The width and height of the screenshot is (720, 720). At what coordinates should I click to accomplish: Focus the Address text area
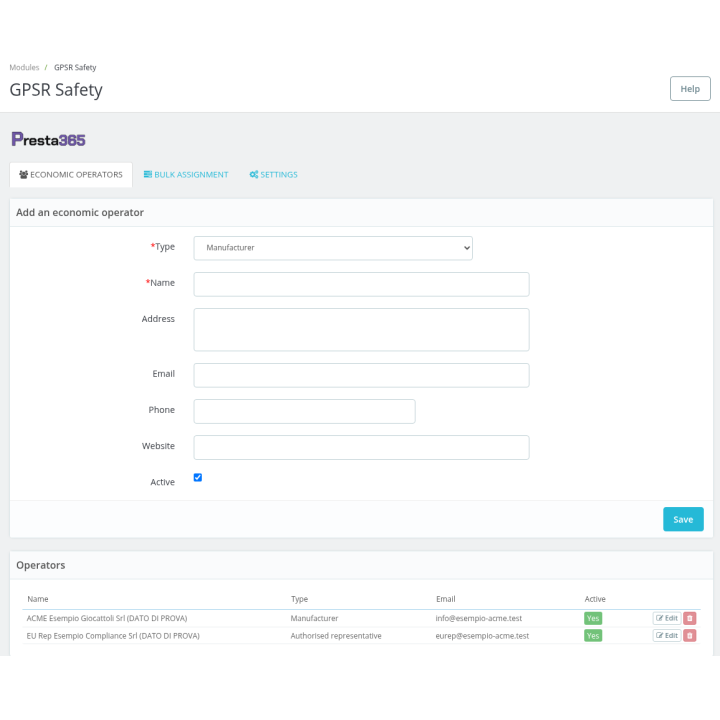pos(361,330)
